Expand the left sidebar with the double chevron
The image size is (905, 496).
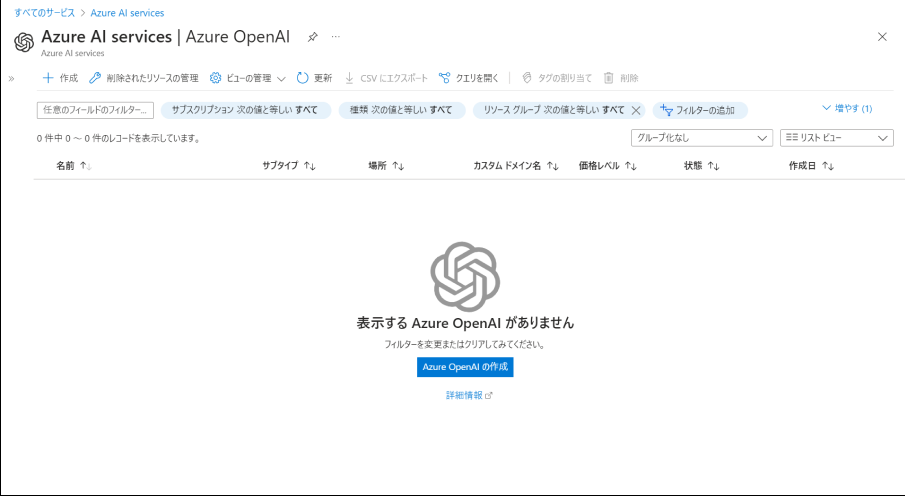click(11, 78)
